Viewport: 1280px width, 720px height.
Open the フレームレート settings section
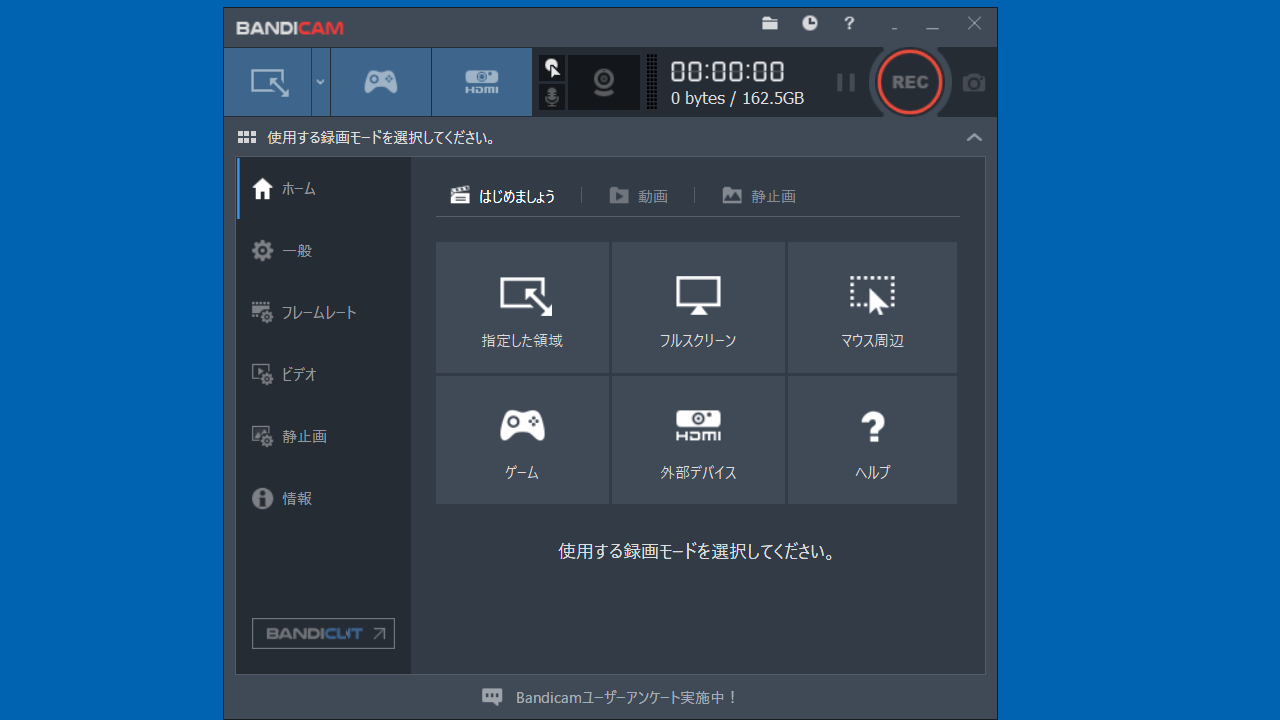[324, 312]
